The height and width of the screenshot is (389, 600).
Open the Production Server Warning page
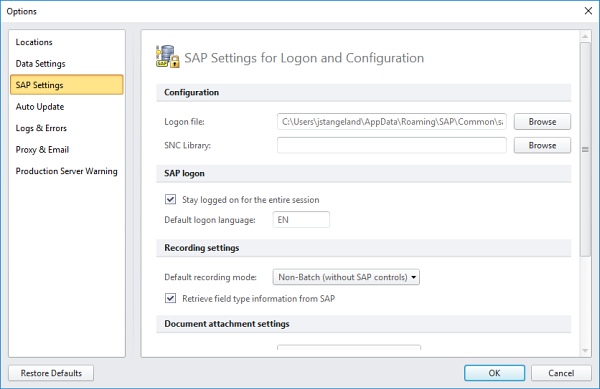(67, 171)
